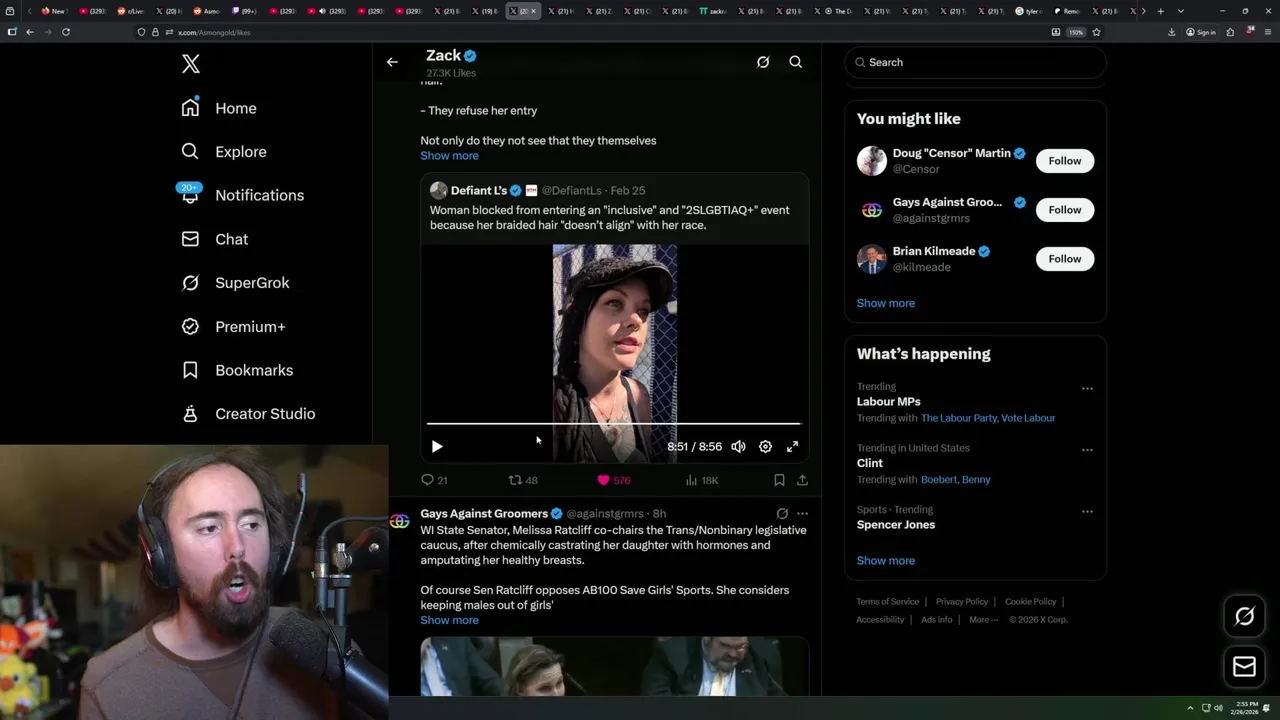Follow Gays Against Groomers suggestion
The height and width of the screenshot is (720, 1280).
click(1065, 210)
